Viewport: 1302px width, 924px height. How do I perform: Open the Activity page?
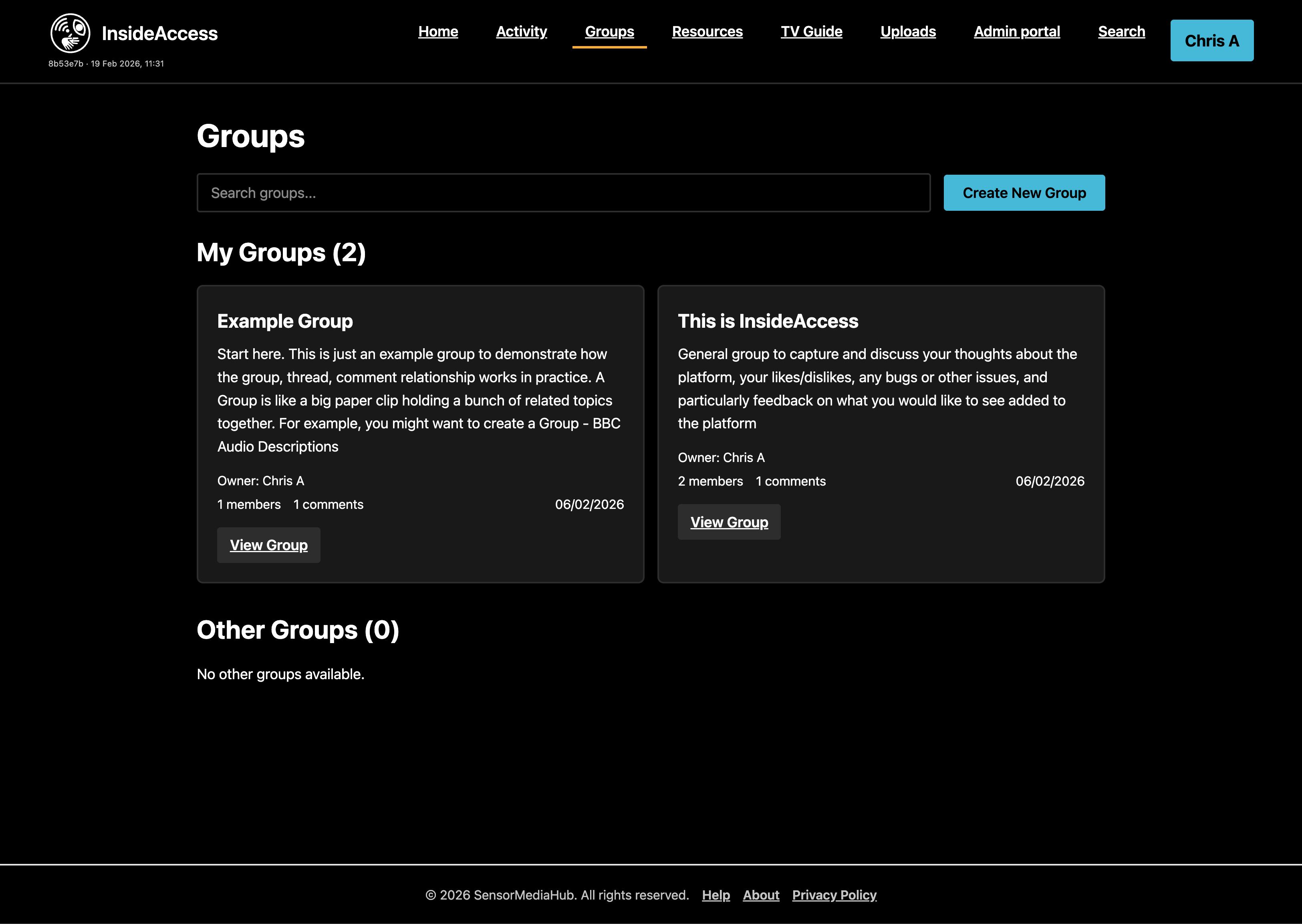coord(521,32)
